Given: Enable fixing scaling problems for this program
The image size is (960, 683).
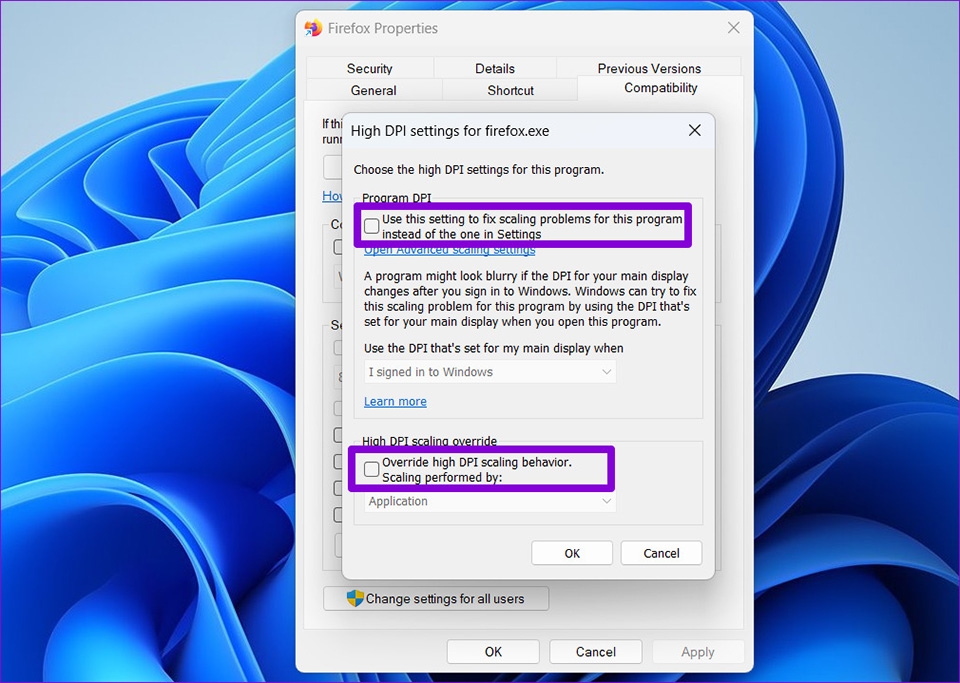Looking at the screenshot, I should pos(371,225).
